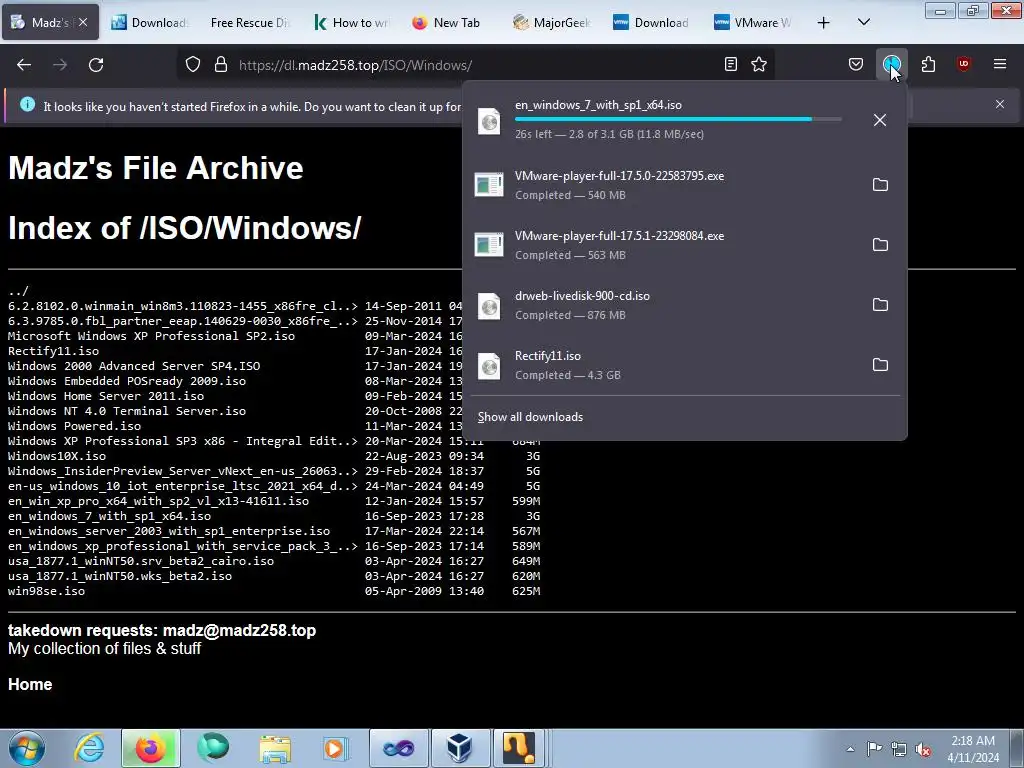Dismiss the Firefox cleanup notification bar

[x=1000, y=104]
